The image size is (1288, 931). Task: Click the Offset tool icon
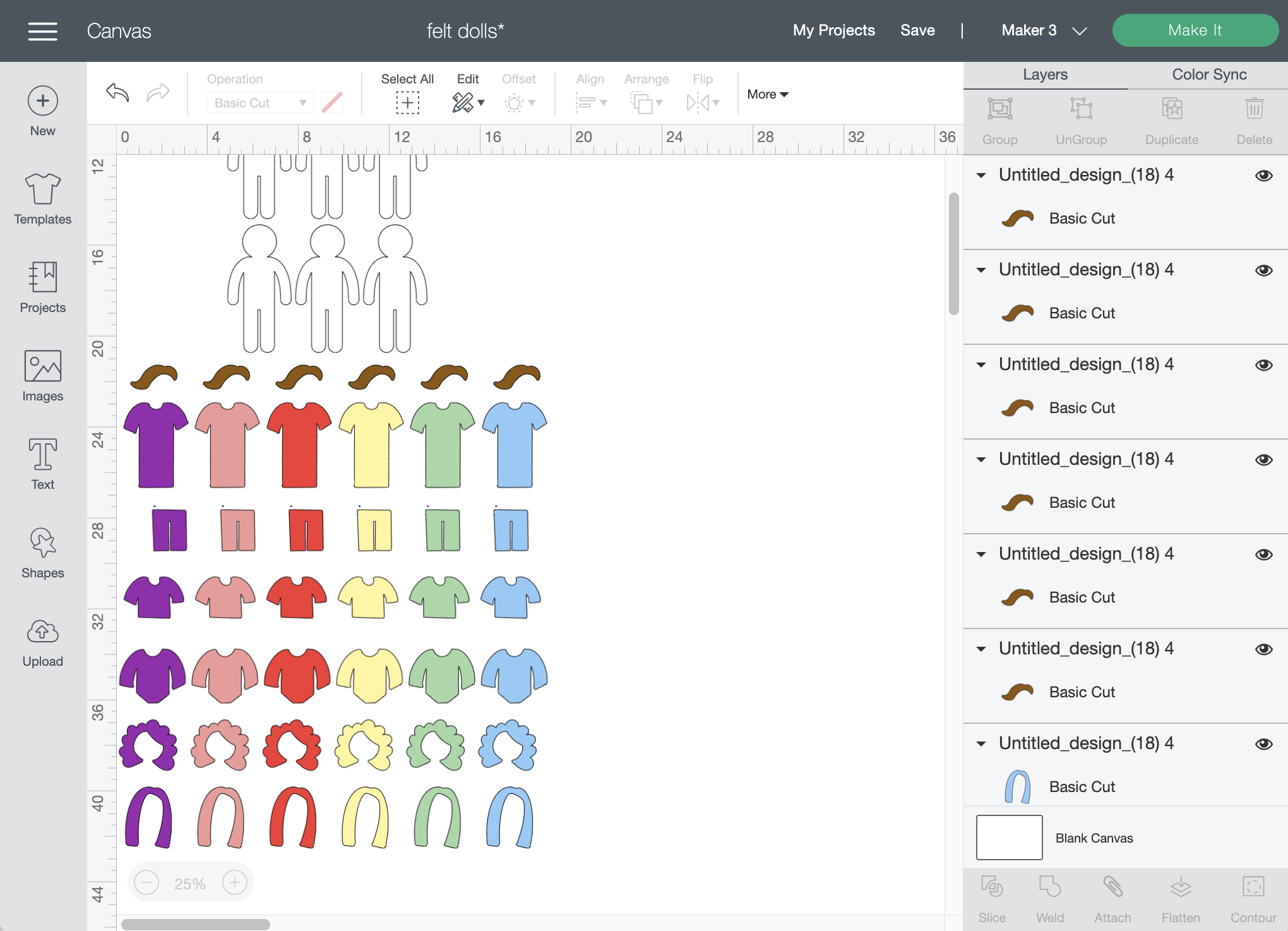(519, 102)
